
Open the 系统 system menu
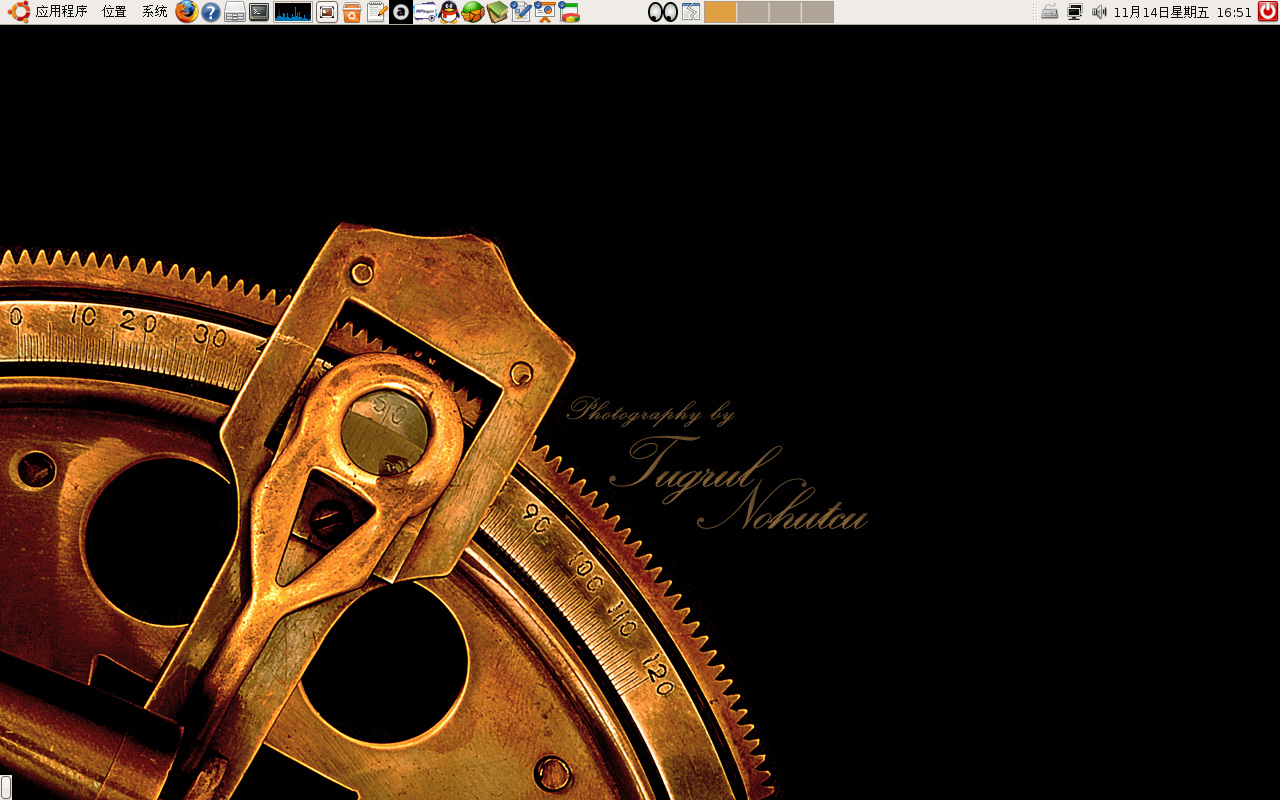(154, 12)
